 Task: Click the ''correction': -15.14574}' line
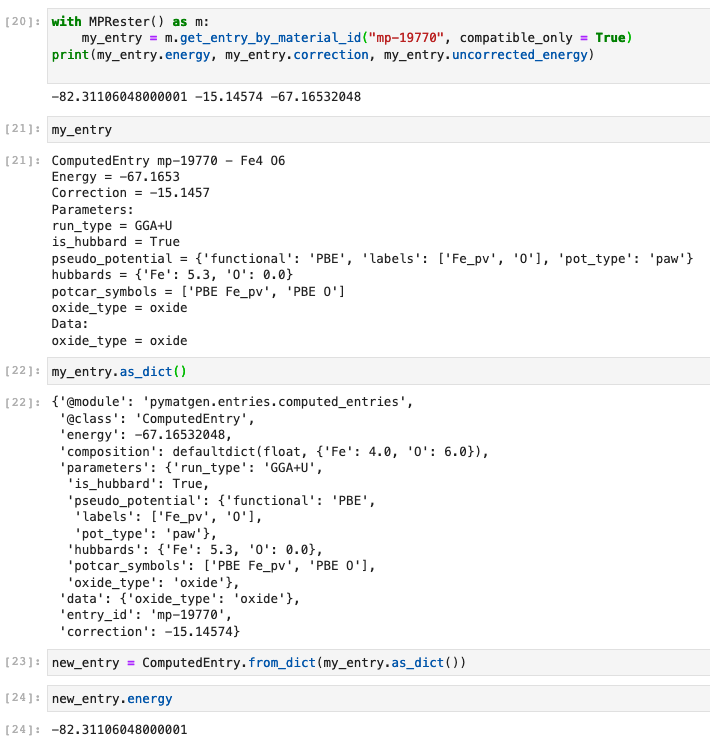(149, 632)
